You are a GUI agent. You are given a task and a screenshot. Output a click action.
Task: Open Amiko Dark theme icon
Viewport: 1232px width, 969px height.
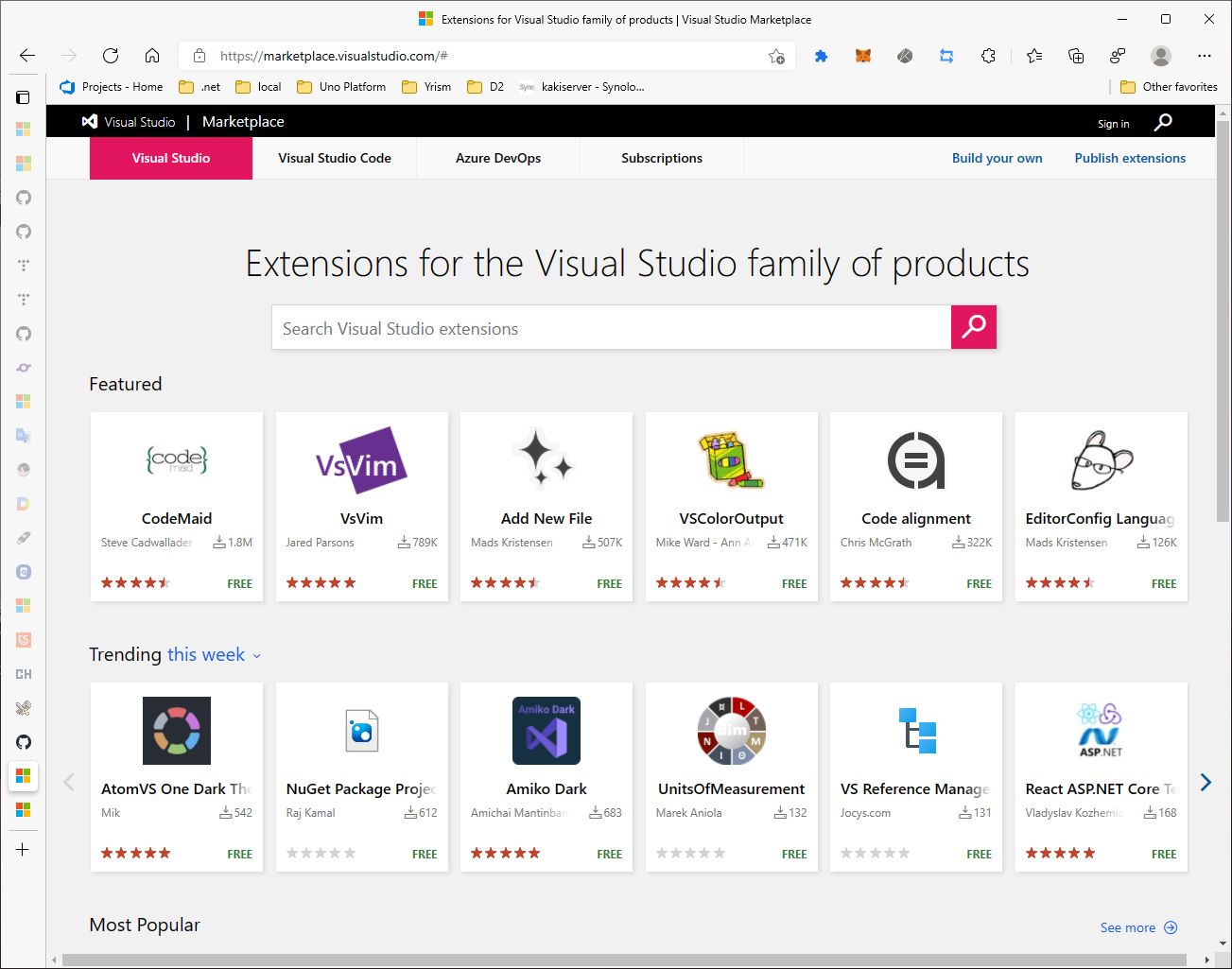coord(547,731)
